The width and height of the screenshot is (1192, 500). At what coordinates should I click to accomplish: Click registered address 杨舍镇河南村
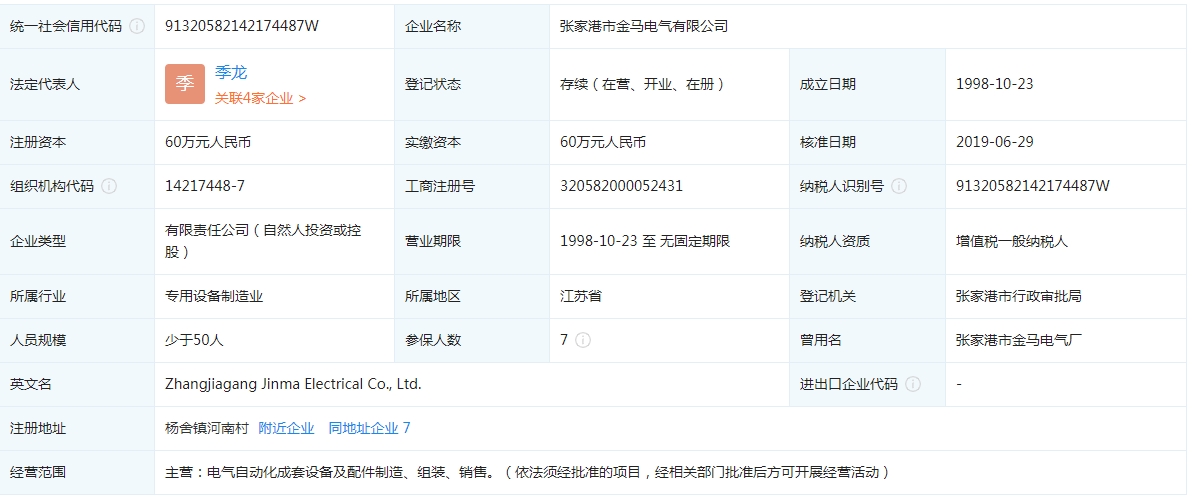coord(206,428)
